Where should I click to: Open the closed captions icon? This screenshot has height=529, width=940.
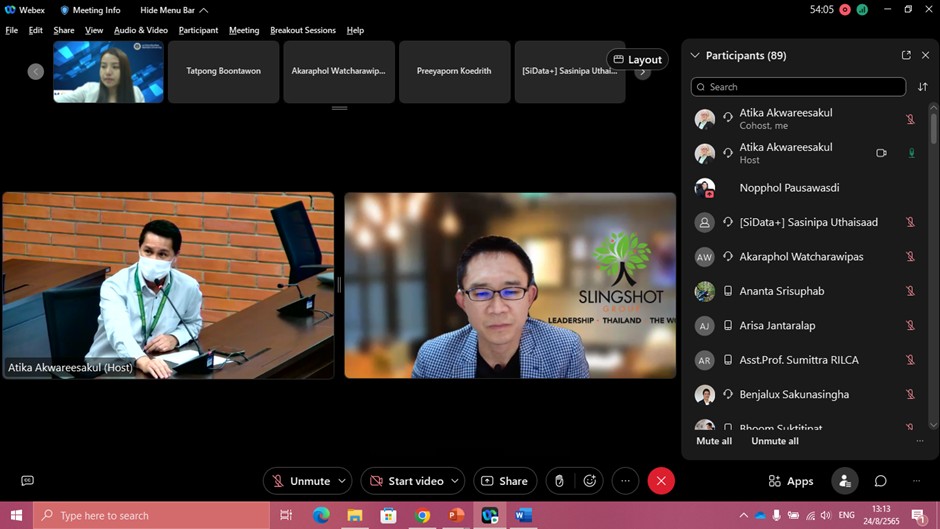pos(27,481)
